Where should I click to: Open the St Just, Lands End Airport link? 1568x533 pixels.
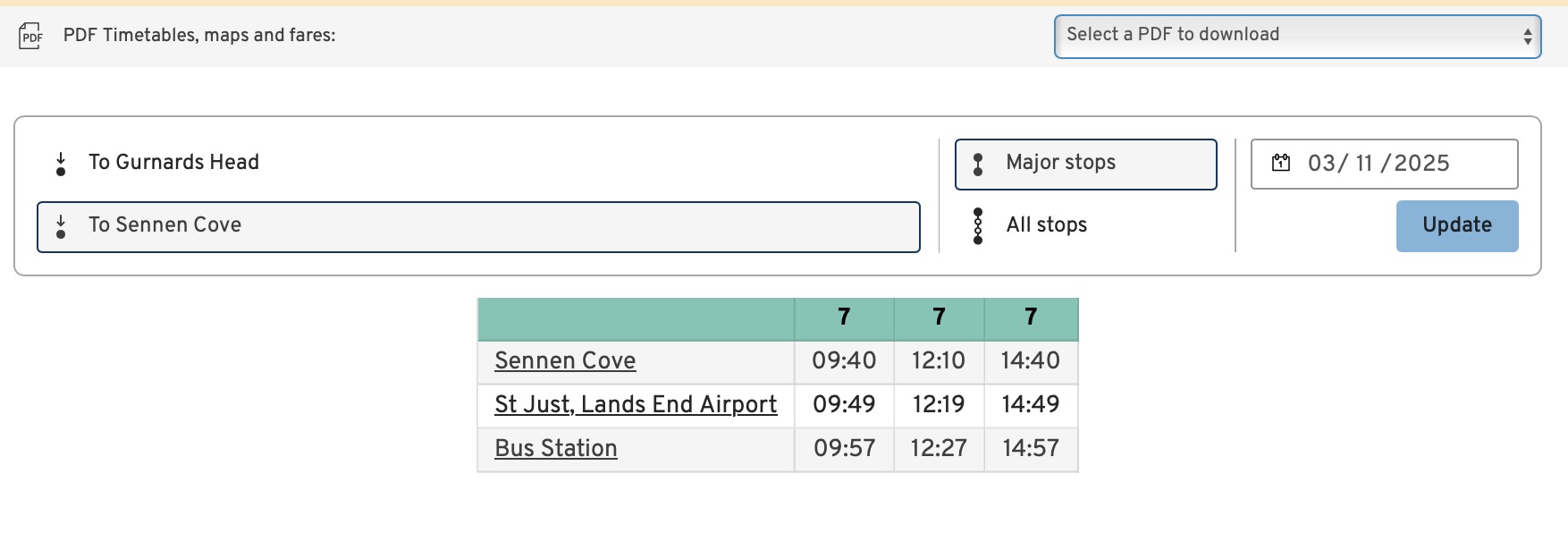(x=636, y=404)
